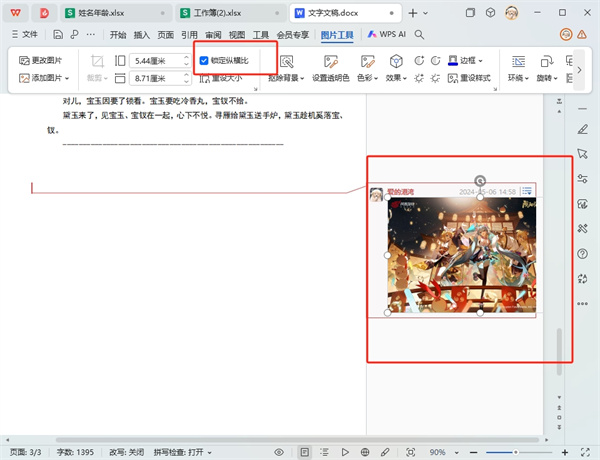Start reading mode with the play icon

pos(345,452)
